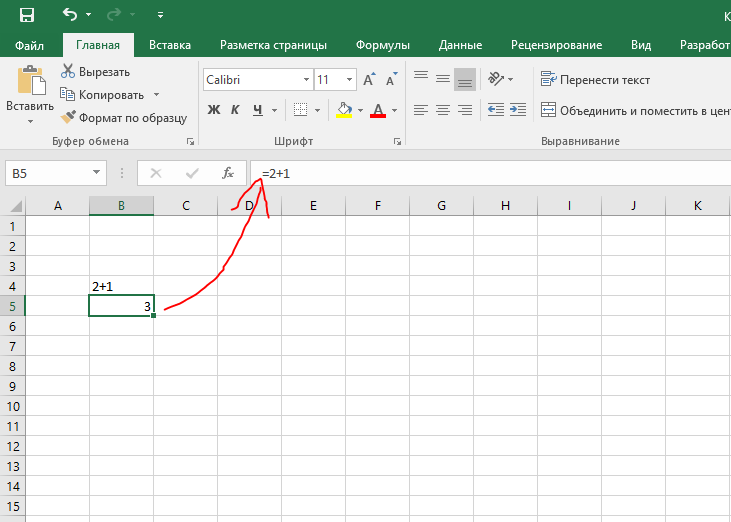Viewport: 731px width, 522px height.
Task: Toggle Center horizontal alignment
Action: (x=443, y=110)
